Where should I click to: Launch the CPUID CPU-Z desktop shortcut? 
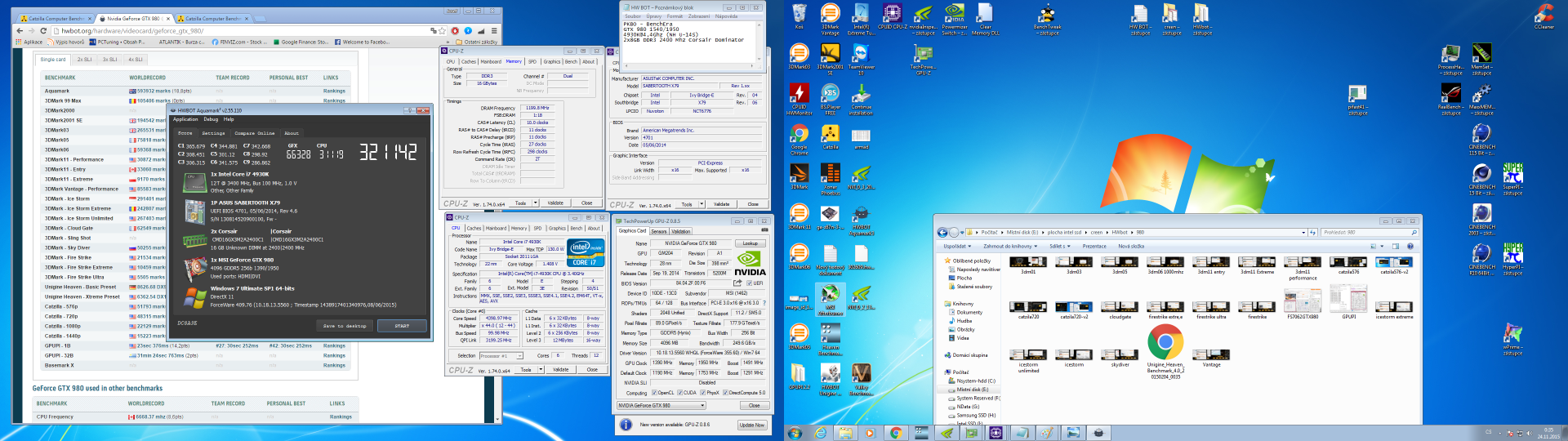892,16
